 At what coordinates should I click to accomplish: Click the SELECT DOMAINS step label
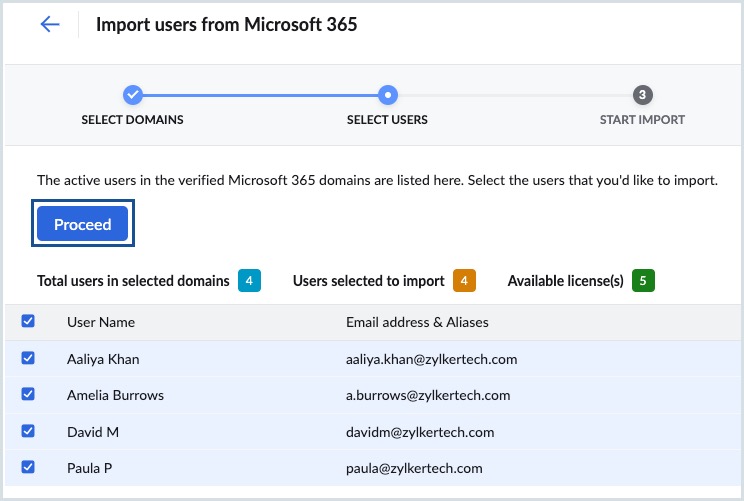pyautogui.click(x=132, y=120)
